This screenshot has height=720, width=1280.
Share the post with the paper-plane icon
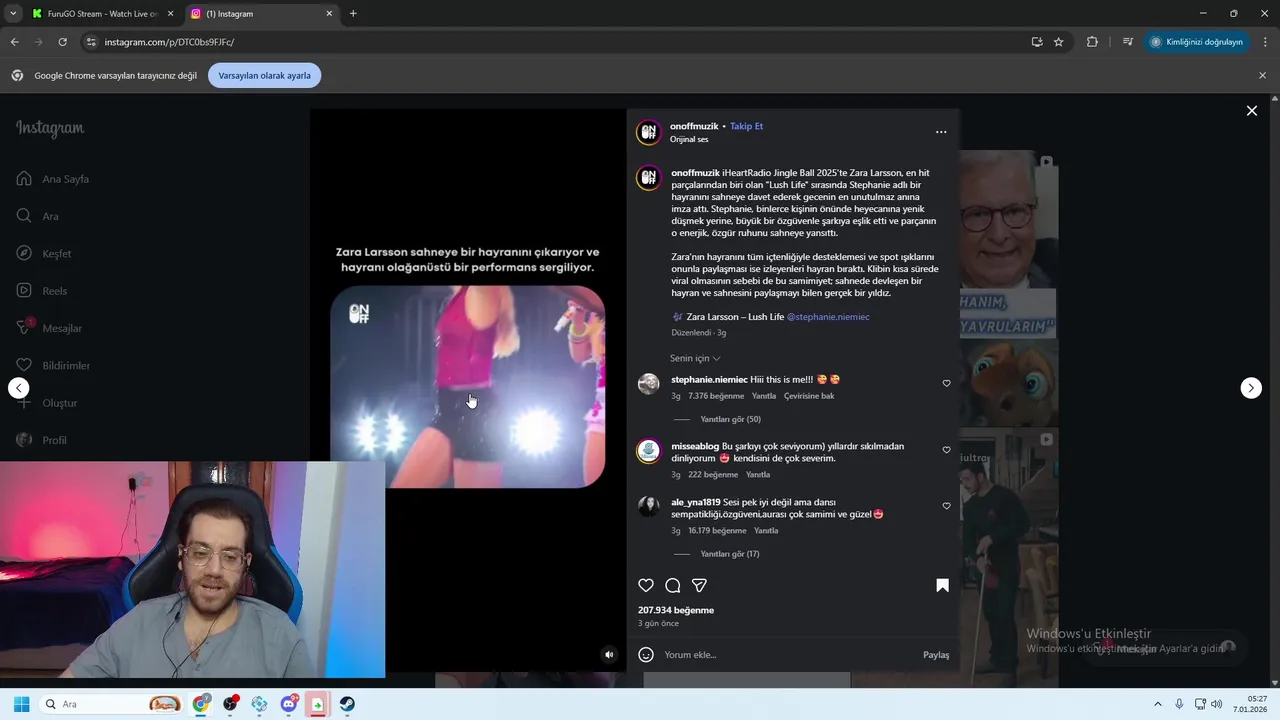click(700, 585)
